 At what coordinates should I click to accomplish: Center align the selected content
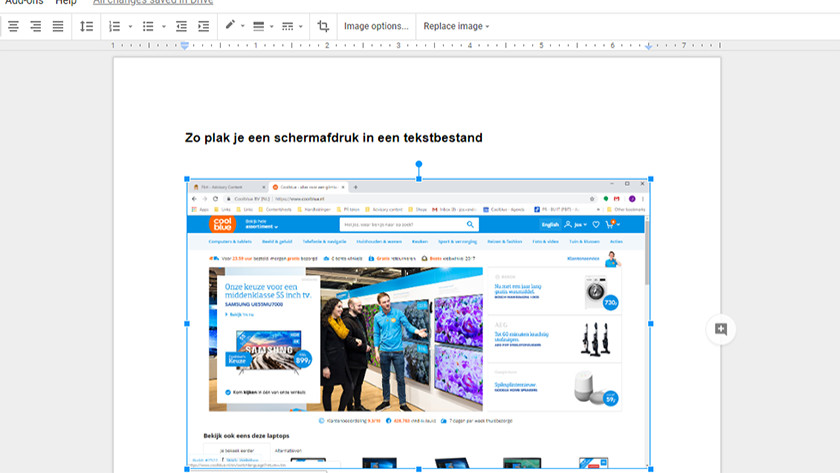(x=13, y=26)
